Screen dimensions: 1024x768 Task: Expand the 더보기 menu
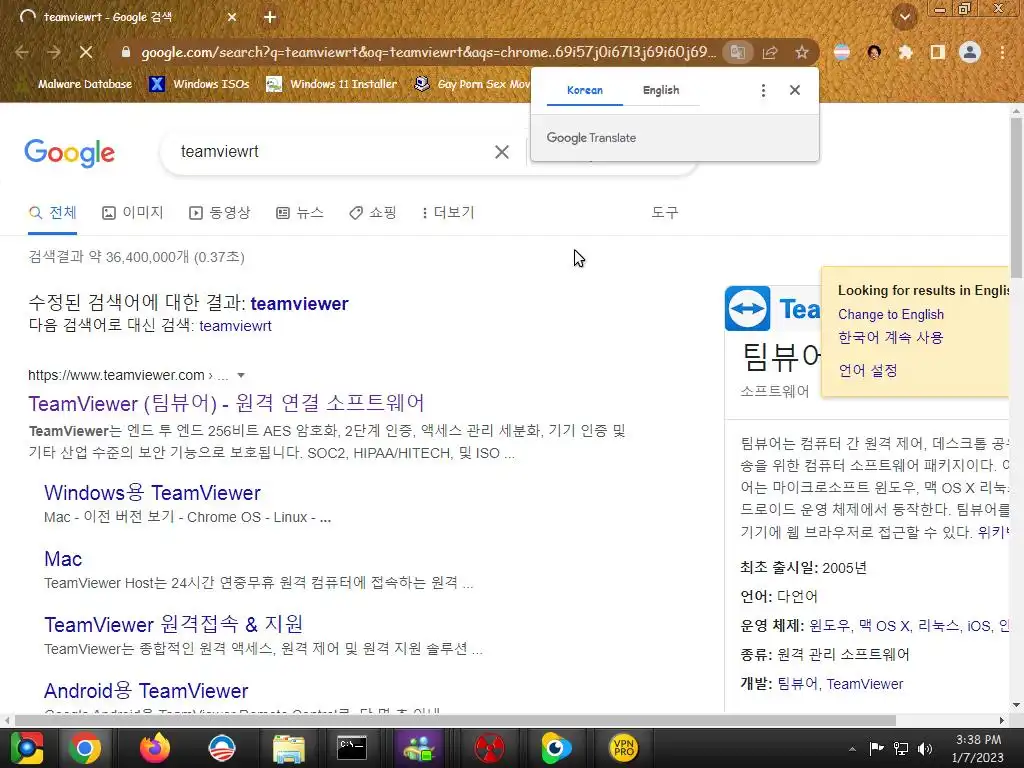(x=448, y=212)
